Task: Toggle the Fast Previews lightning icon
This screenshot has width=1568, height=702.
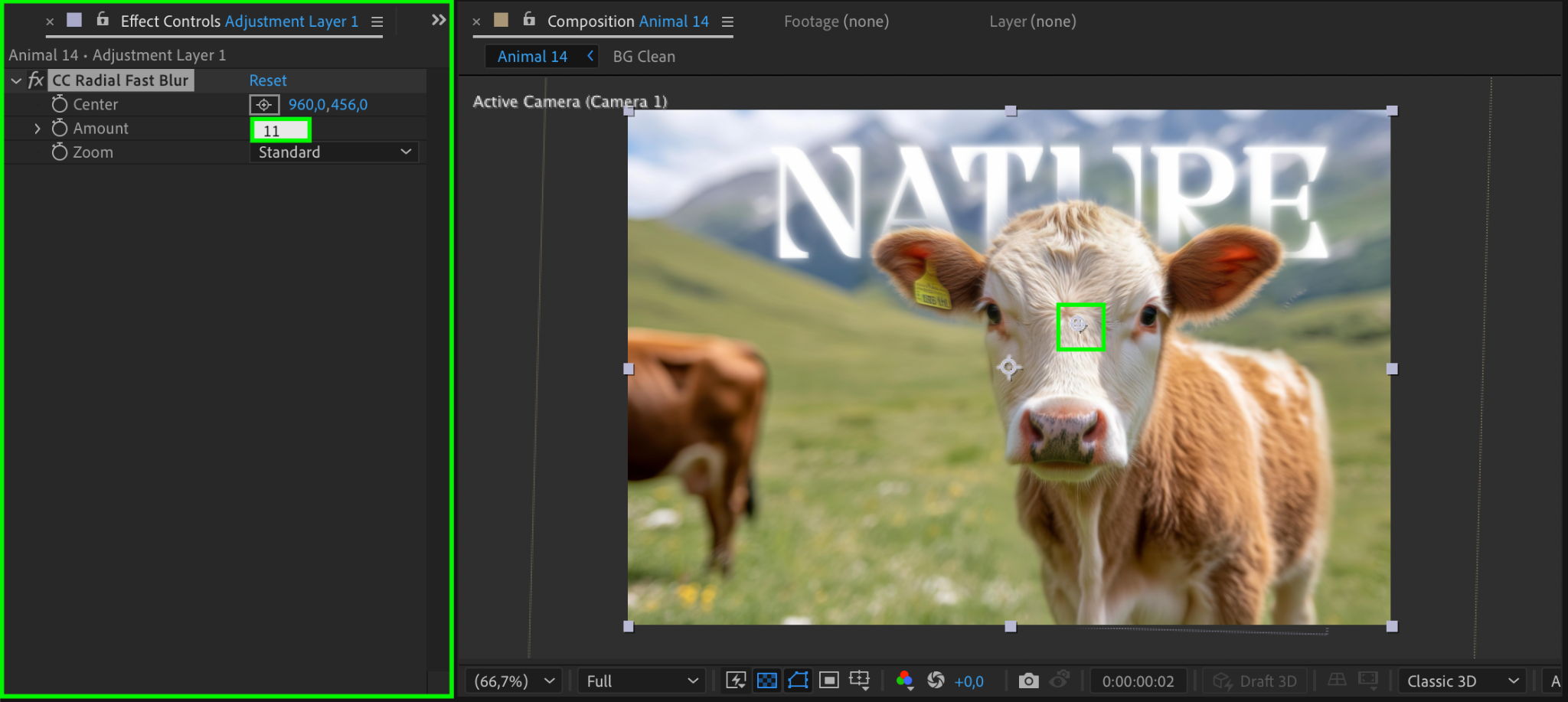Action: tap(736, 681)
